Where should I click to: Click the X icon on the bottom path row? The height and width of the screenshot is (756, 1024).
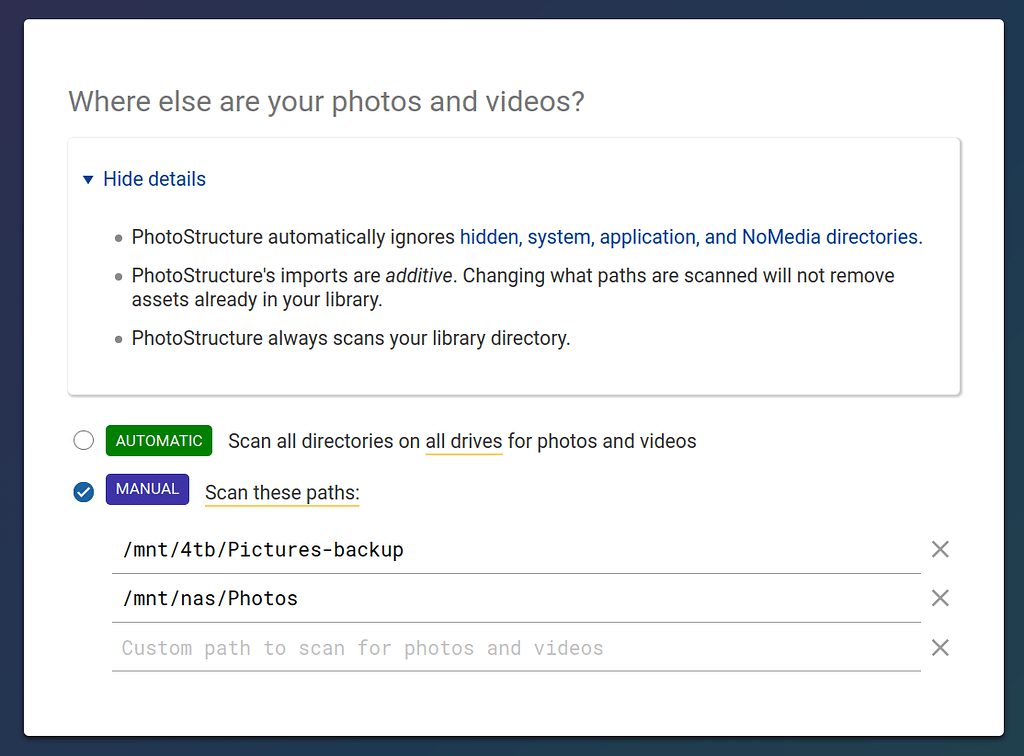(940, 647)
